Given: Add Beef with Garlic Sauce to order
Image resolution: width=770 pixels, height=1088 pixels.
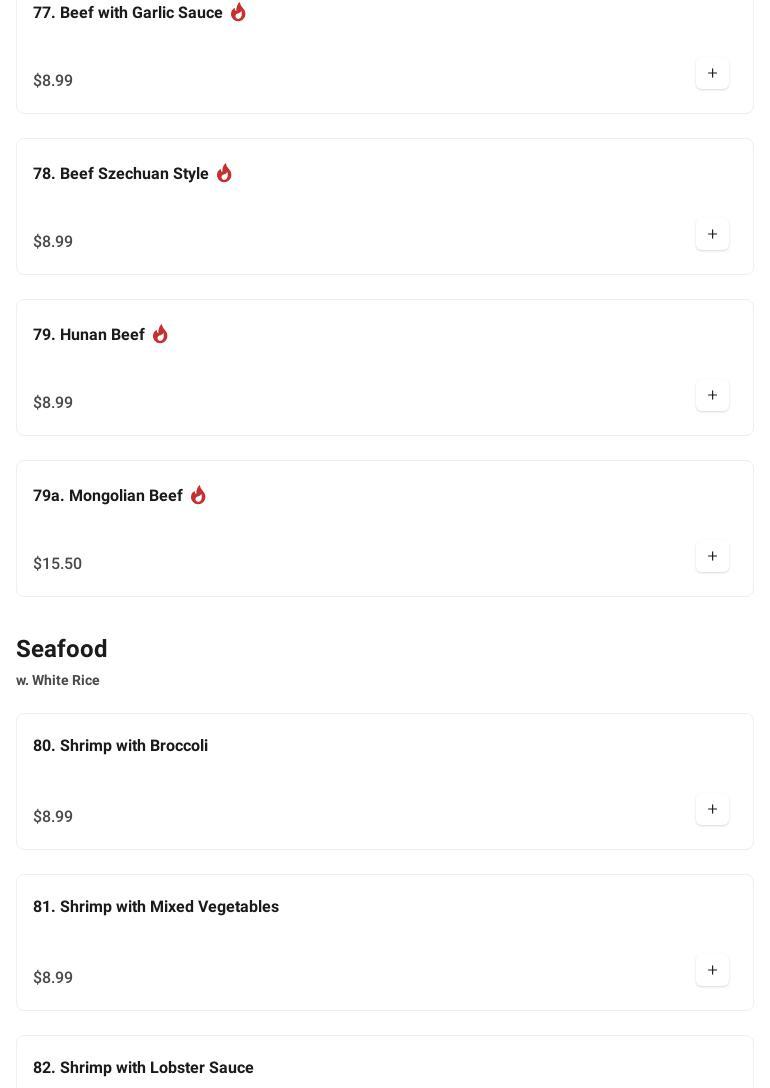Looking at the screenshot, I should [712, 73].
